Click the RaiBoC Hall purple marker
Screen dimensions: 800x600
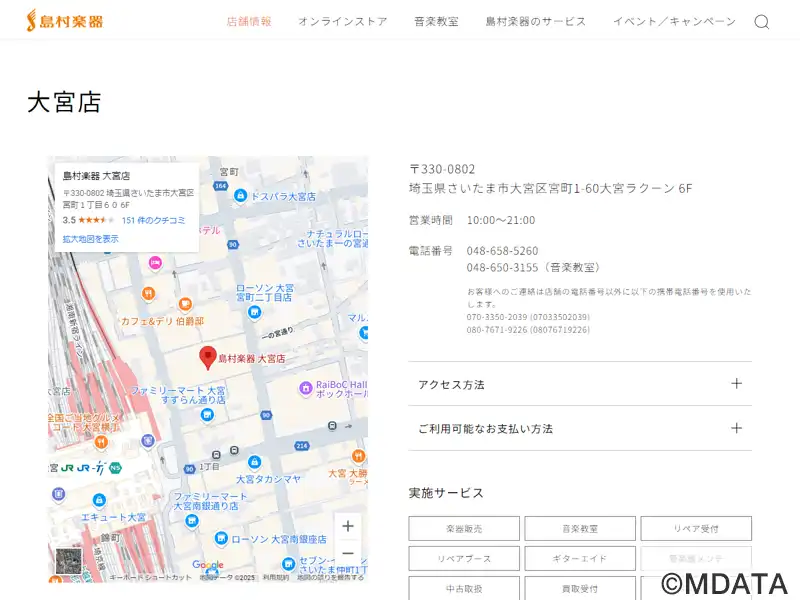[305, 389]
